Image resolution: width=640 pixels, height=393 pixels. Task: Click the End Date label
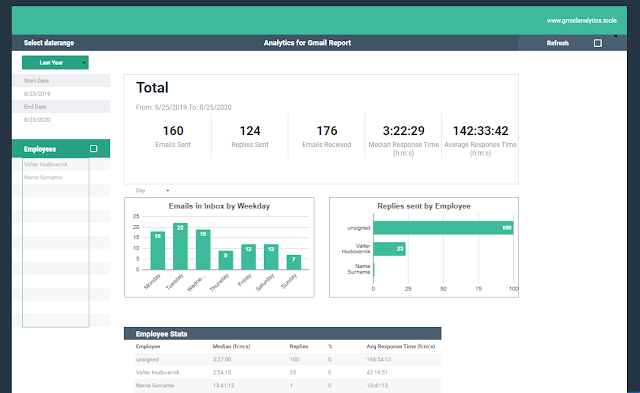click(x=35, y=107)
